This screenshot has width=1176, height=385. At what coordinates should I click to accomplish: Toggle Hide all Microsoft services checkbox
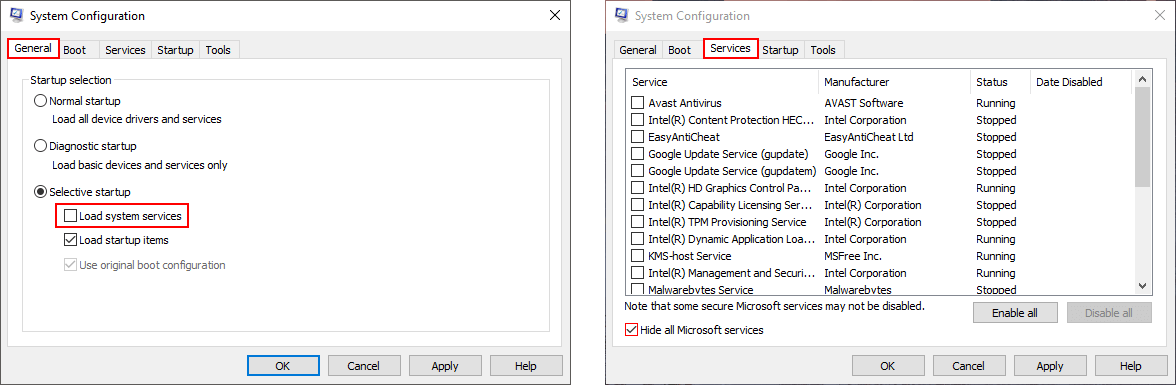click(x=632, y=329)
